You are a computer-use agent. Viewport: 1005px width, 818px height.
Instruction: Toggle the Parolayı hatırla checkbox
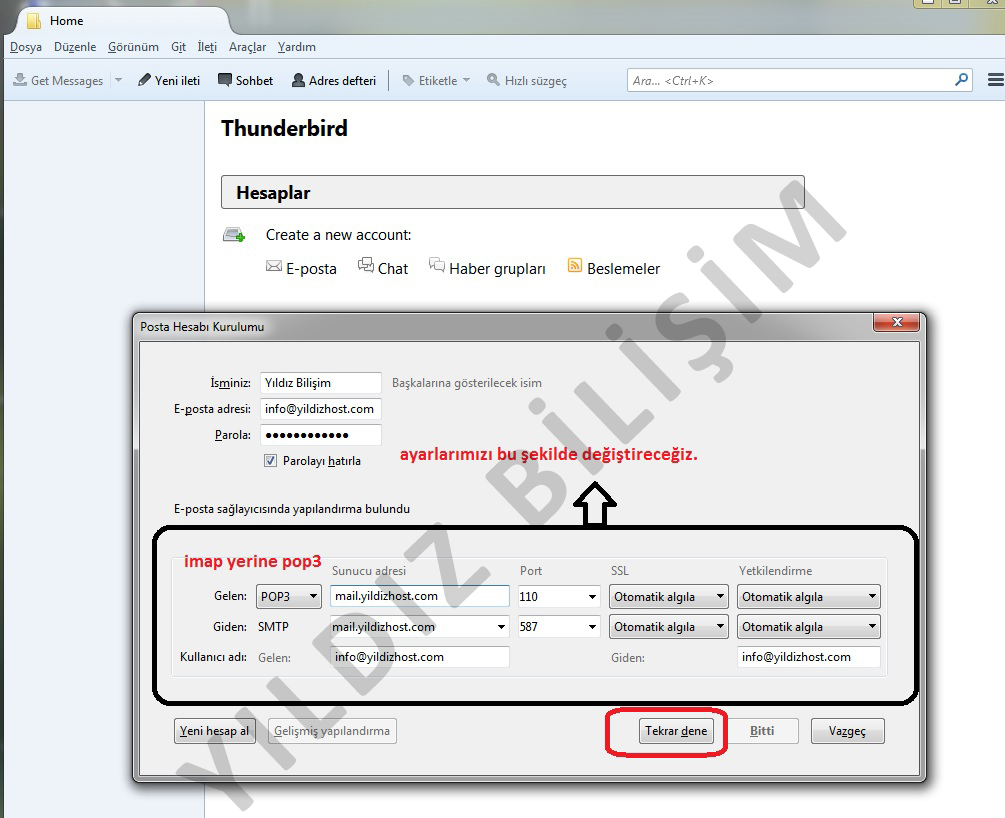[270, 460]
